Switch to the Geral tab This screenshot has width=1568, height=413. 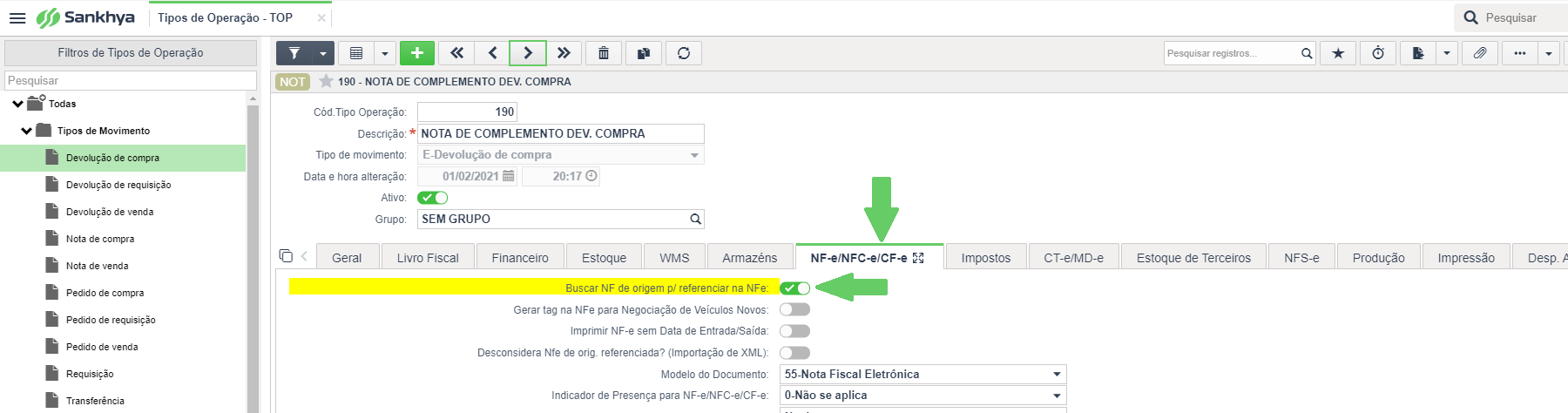click(347, 257)
